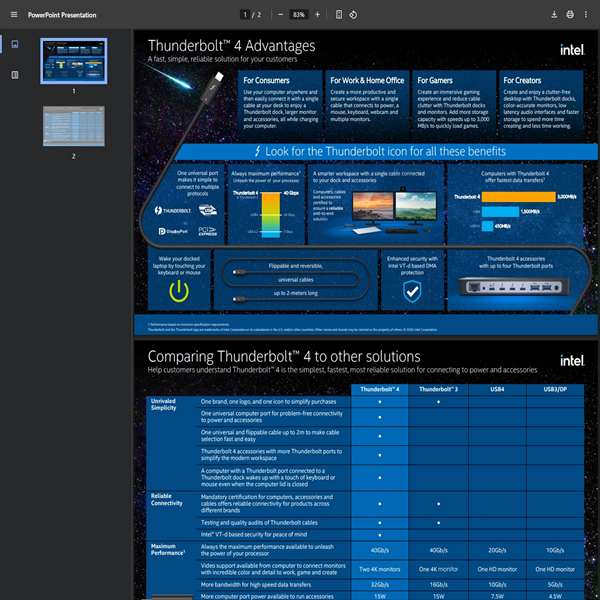Click the 'Thunderbolt 4' column header
Screen dimensions: 600x600
(380, 389)
